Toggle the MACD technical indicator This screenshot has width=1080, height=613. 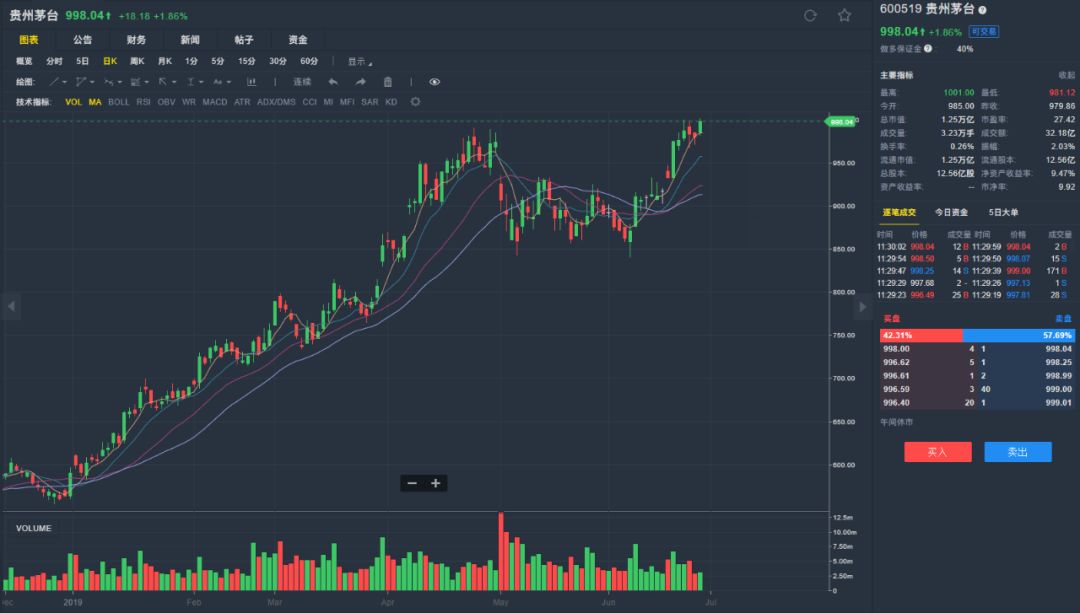pos(215,102)
